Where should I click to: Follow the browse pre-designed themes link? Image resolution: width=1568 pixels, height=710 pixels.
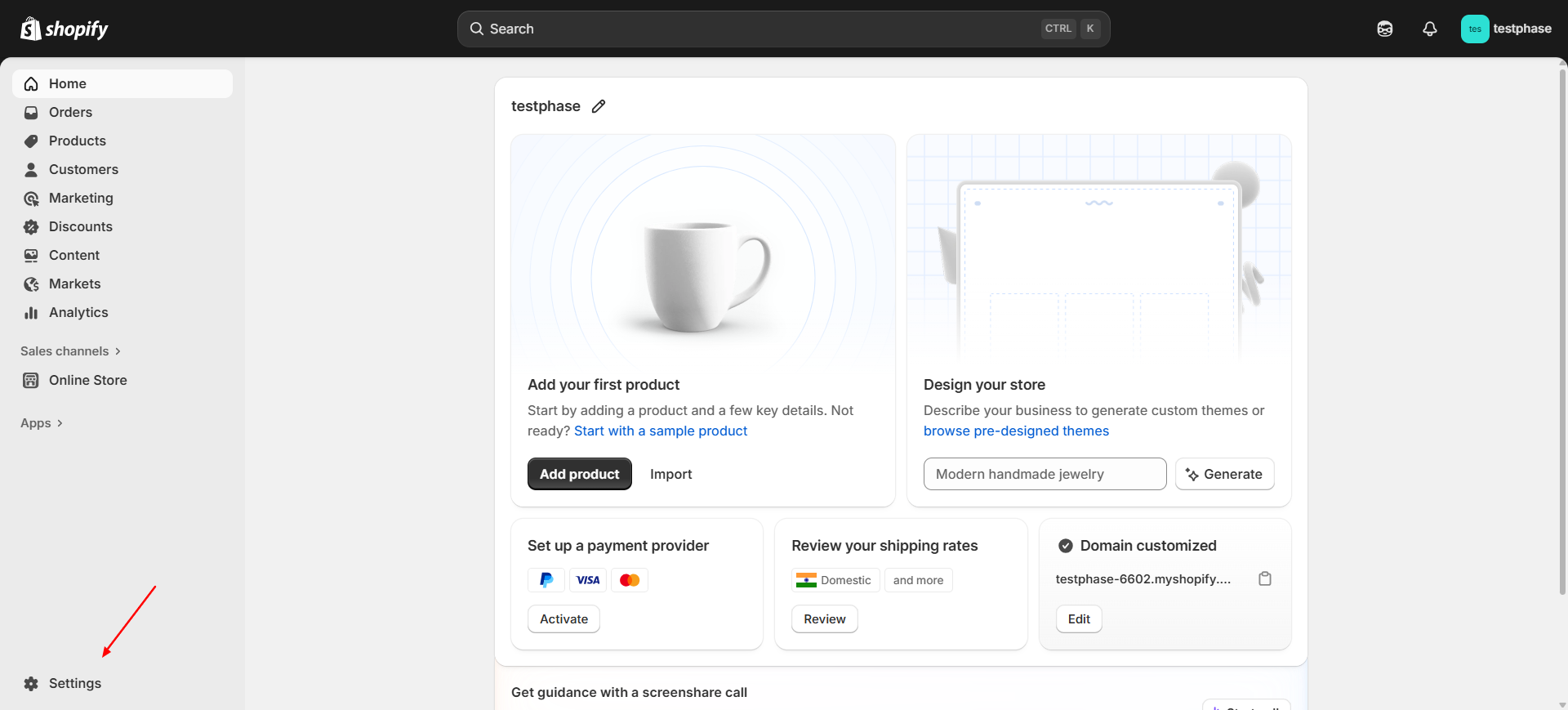(x=1016, y=431)
